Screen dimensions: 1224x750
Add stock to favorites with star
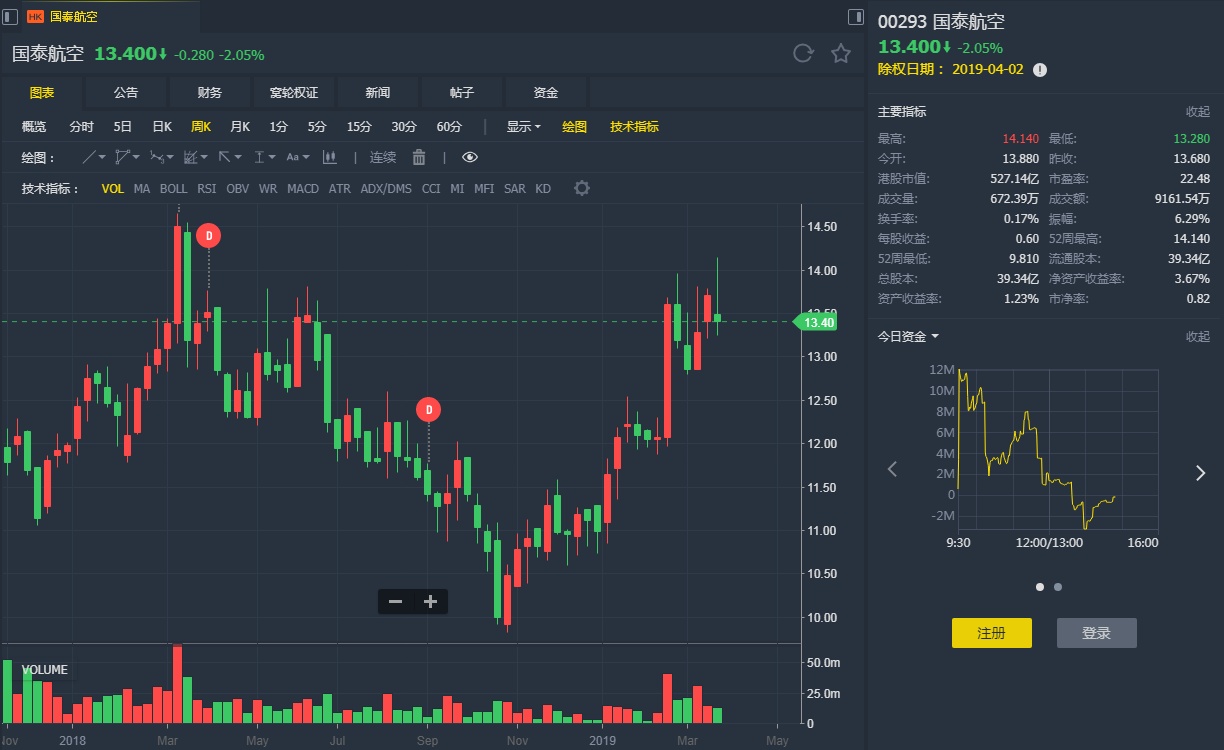[841, 54]
